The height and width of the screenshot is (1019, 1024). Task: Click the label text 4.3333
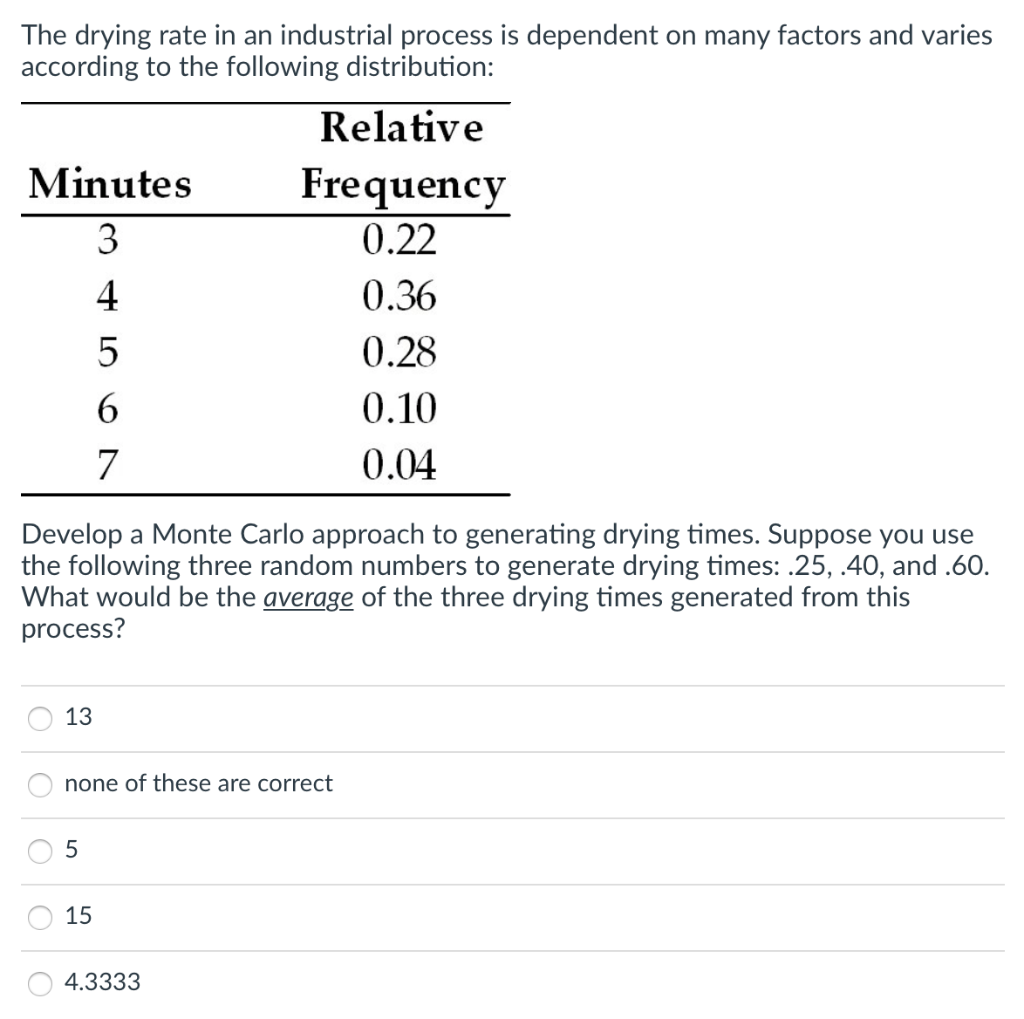click(x=99, y=982)
